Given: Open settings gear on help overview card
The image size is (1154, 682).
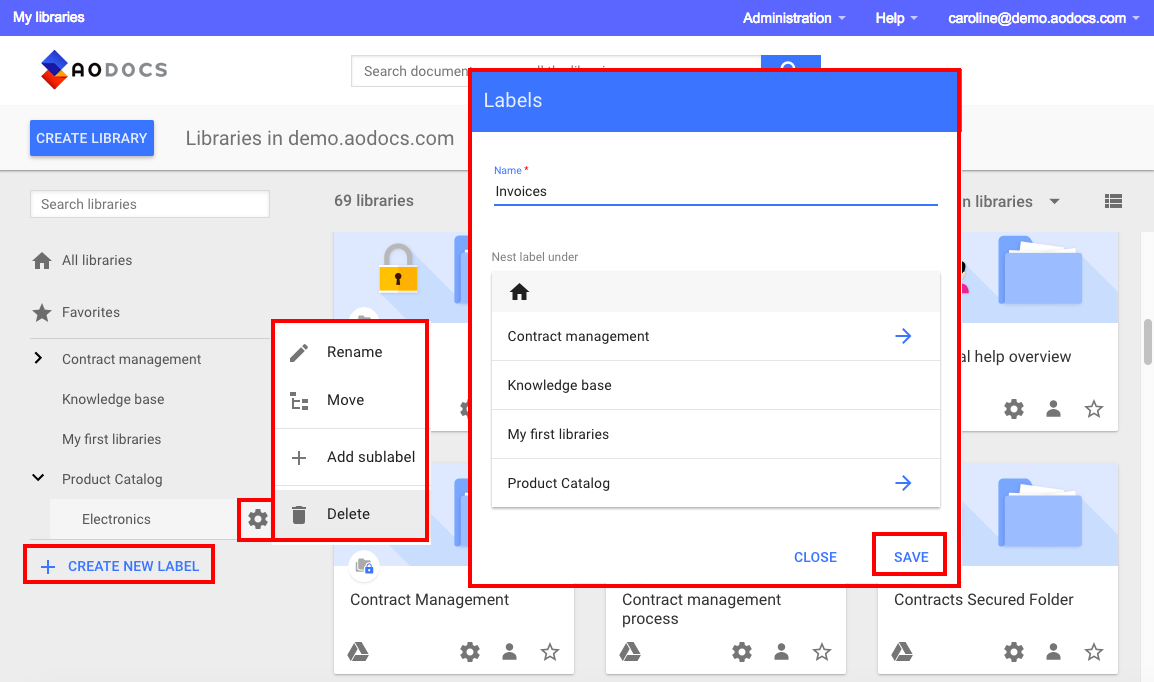Looking at the screenshot, I should (1014, 408).
